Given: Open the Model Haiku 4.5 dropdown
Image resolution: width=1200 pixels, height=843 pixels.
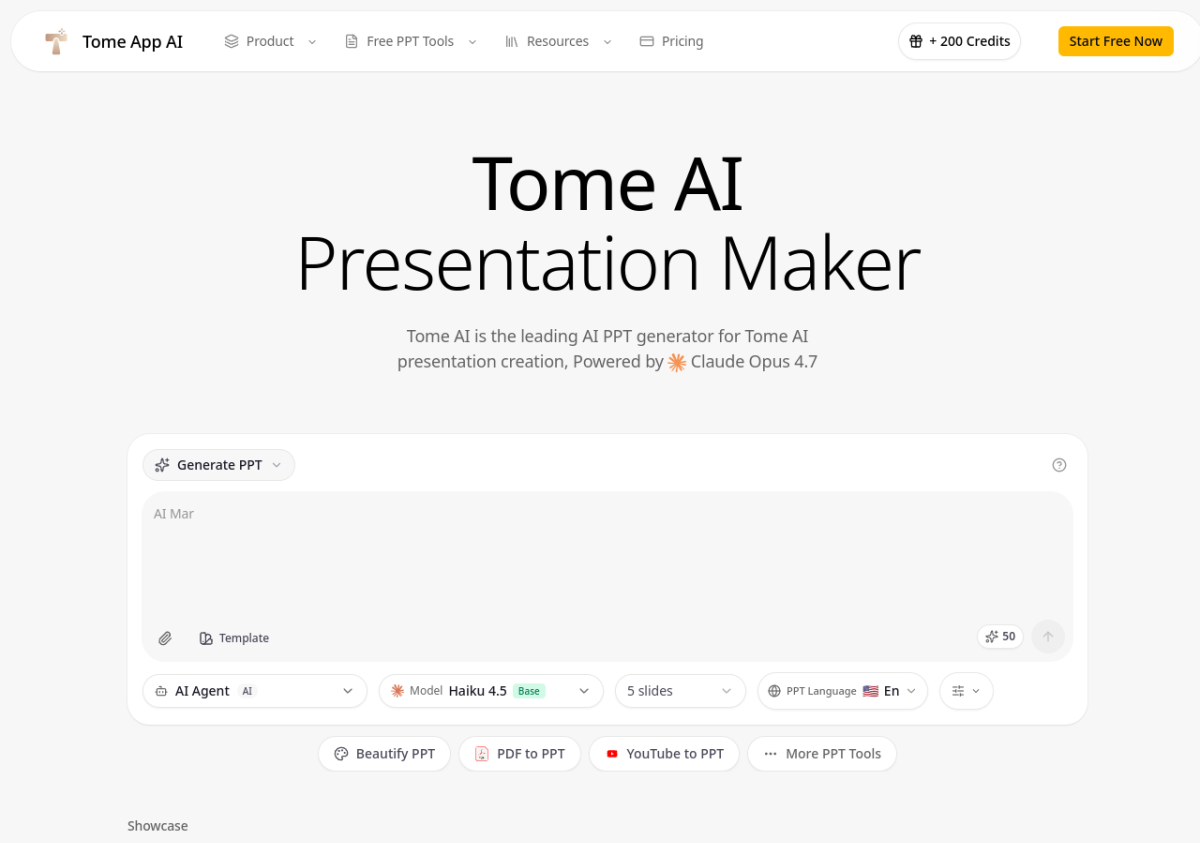Looking at the screenshot, I should (491, 691).
